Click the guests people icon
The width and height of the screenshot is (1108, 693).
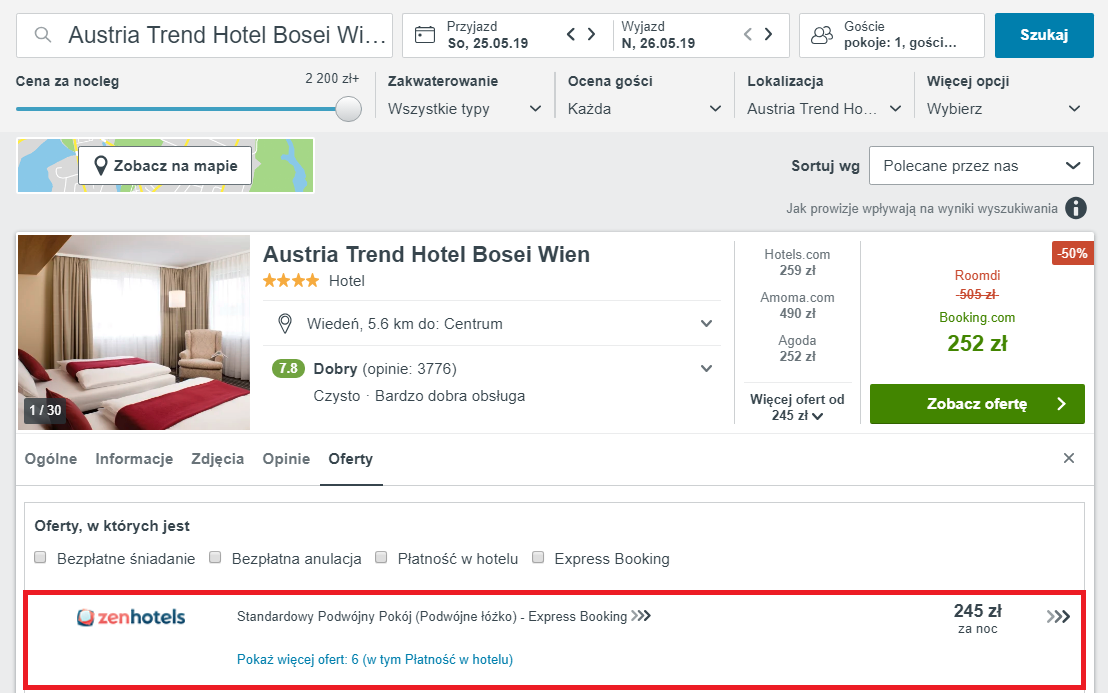[822, 35]
